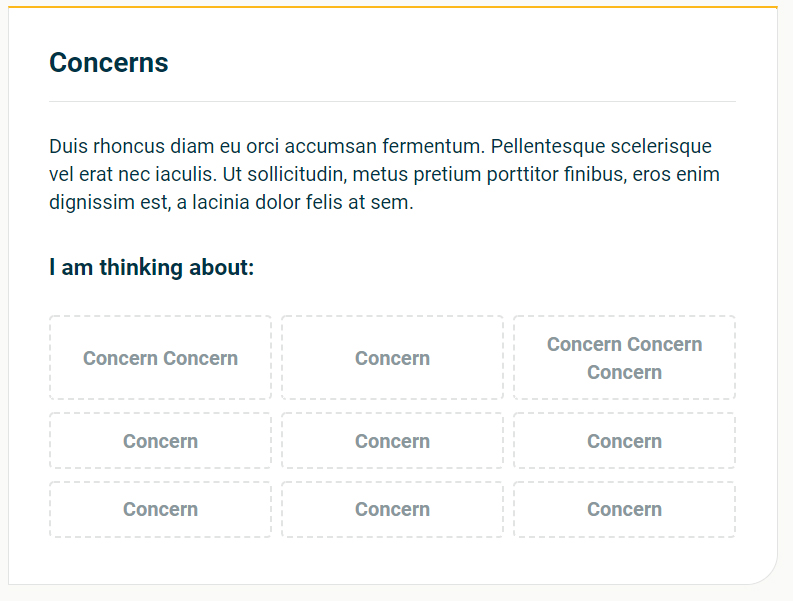Viewport: 793px width, 601px height.
Task: Click the yellow top border of the card
Action: (392, 7)
